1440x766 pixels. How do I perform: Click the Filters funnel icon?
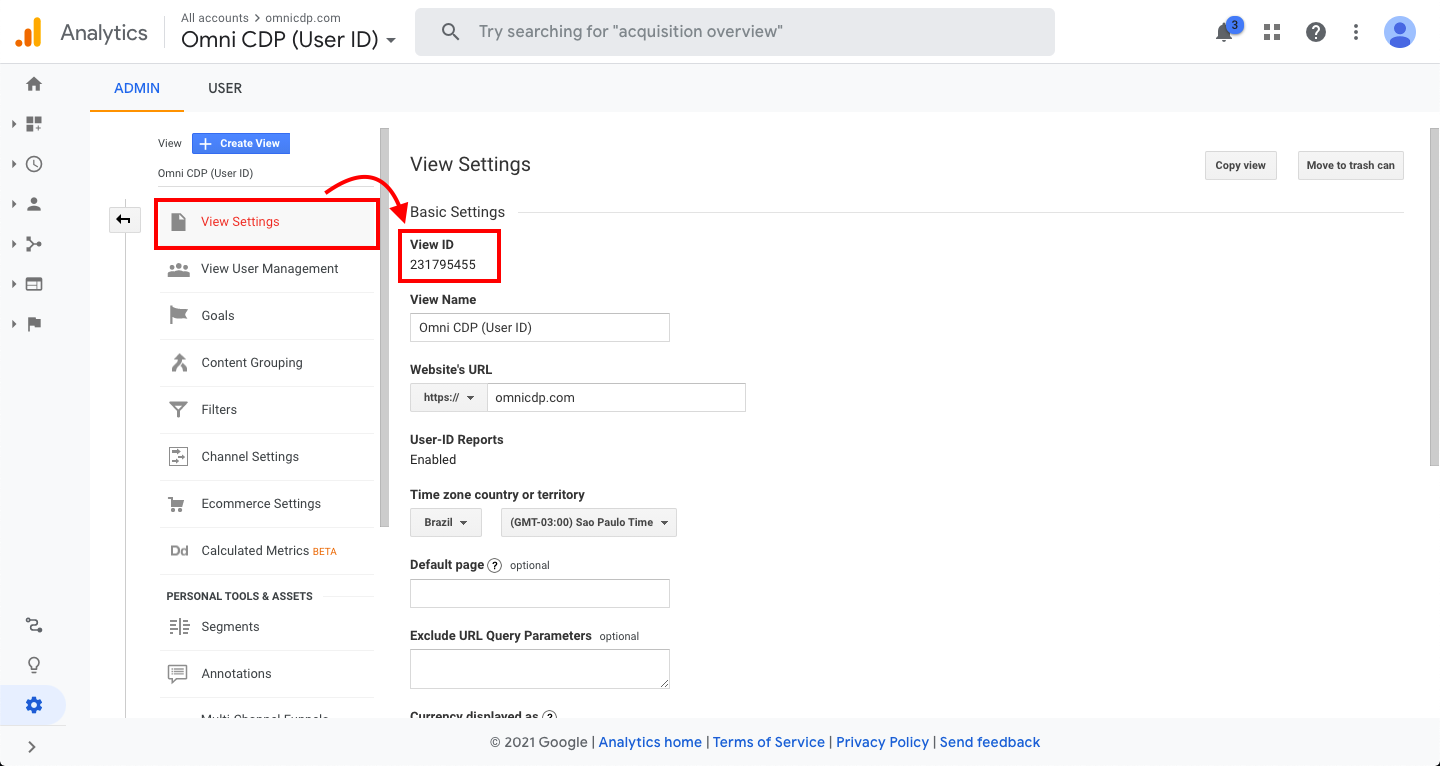pyautogui.click(x=179, y=409)
